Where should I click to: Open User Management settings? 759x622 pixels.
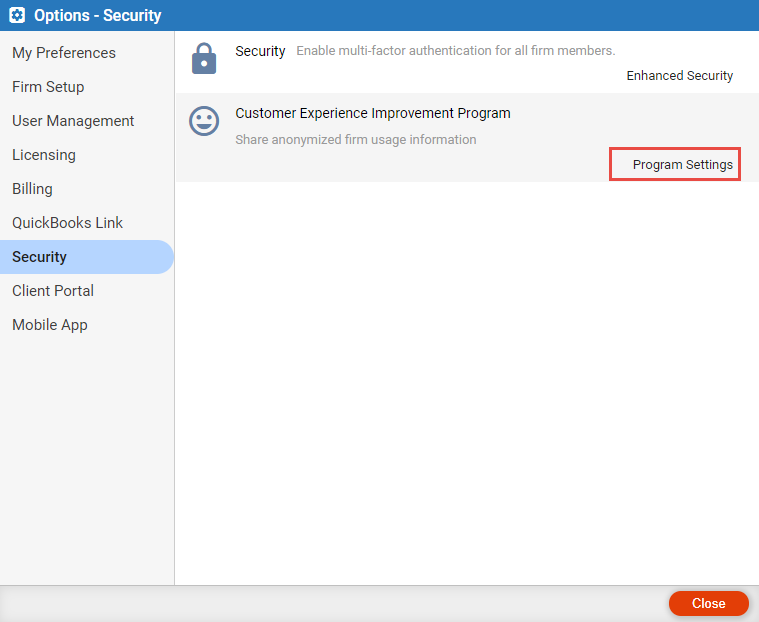tap(73, 121)
